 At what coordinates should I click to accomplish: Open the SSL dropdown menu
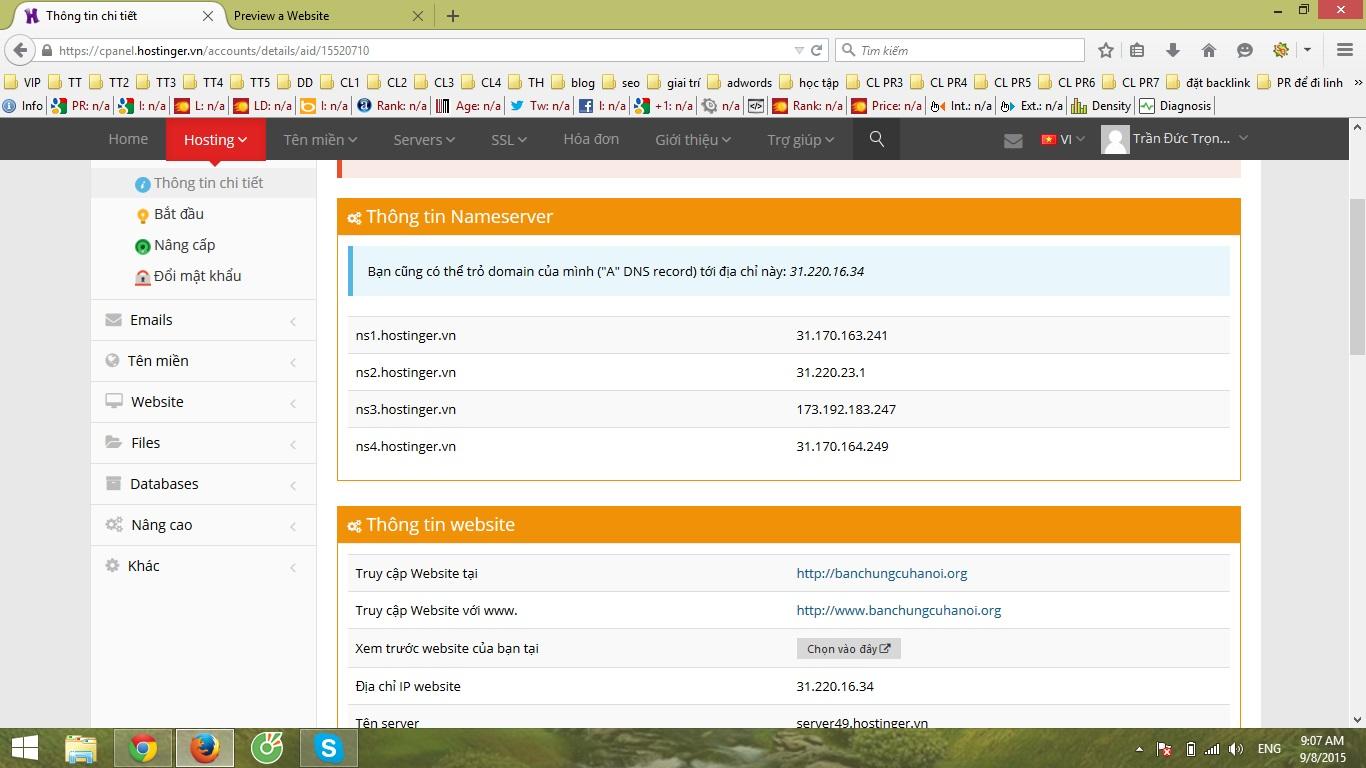508,139
